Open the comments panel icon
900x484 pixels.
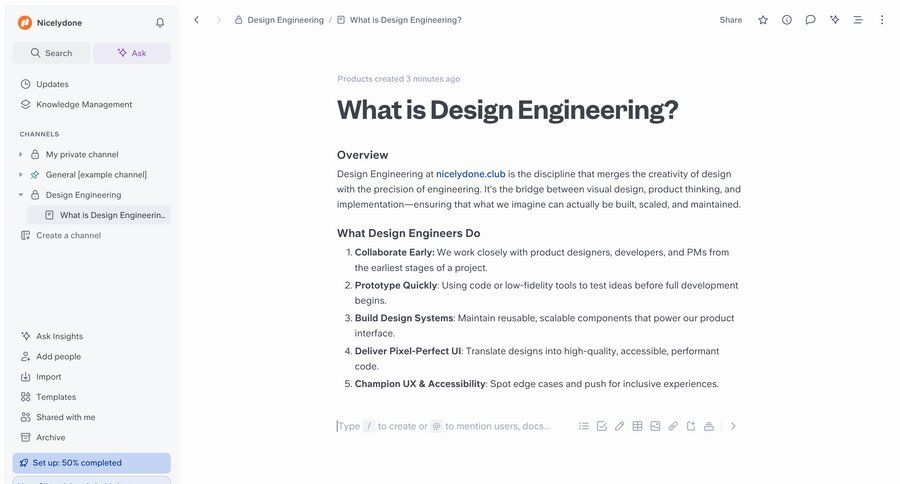[810, 20]
